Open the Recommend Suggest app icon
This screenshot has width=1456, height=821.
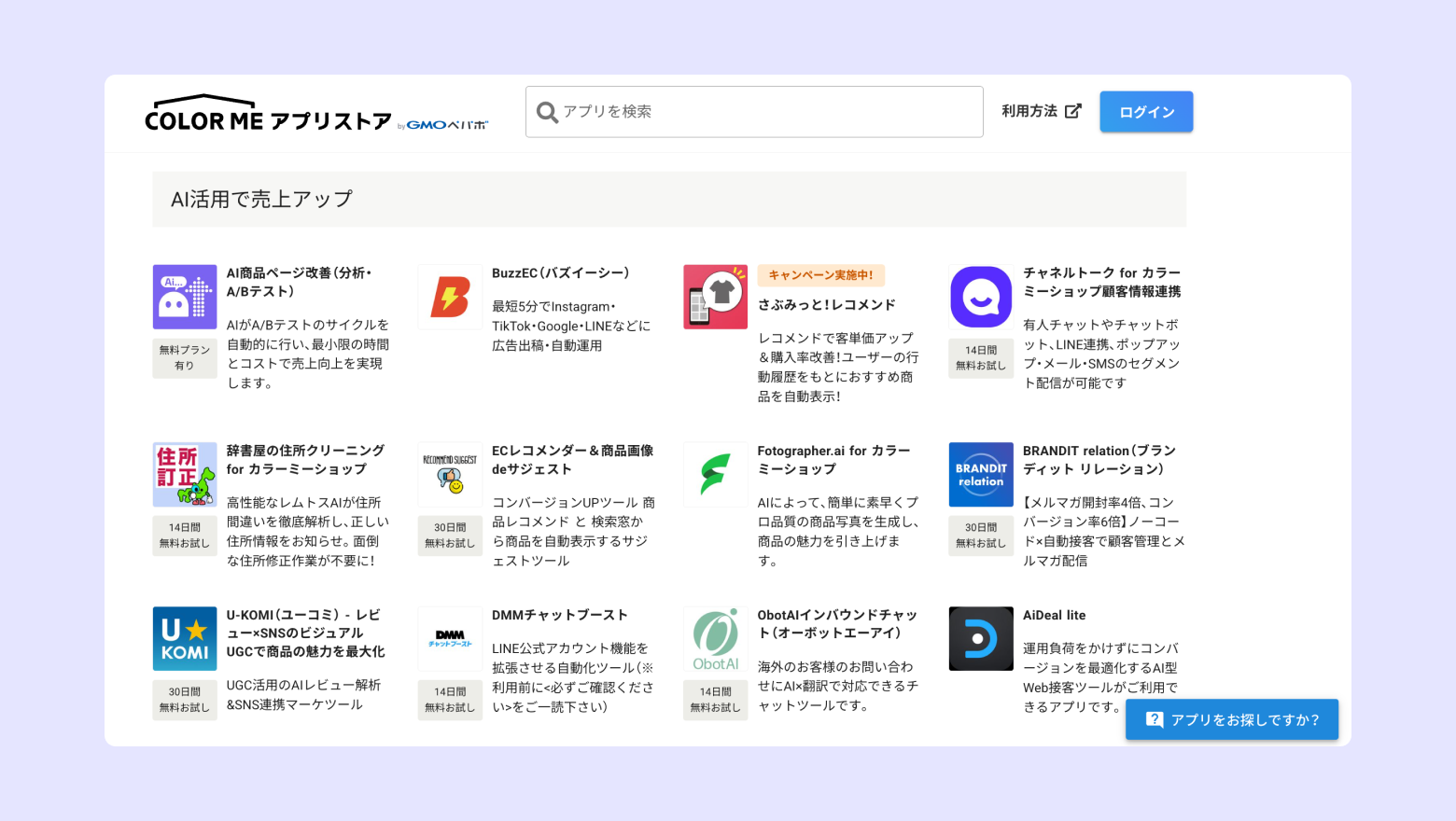[450, 475]
